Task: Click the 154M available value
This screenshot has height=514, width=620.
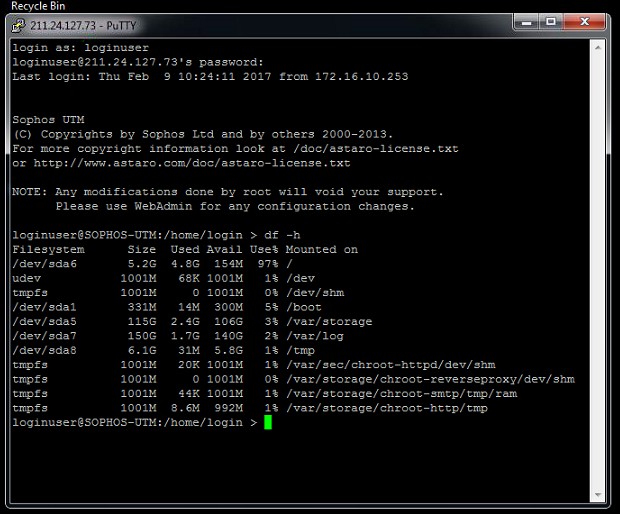Action: (228, 264)
